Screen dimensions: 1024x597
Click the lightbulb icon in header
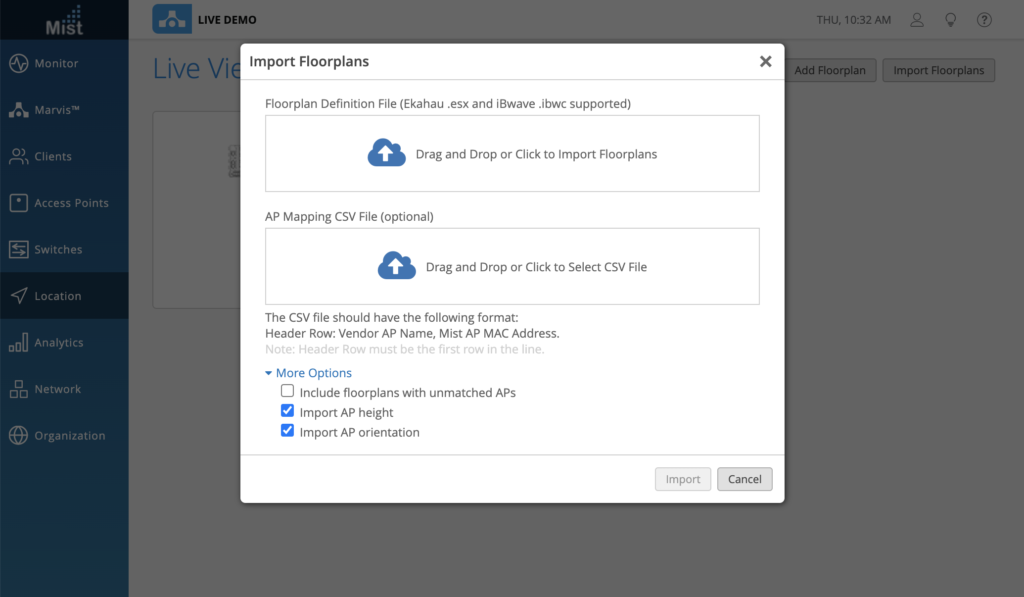coord(950,20)
